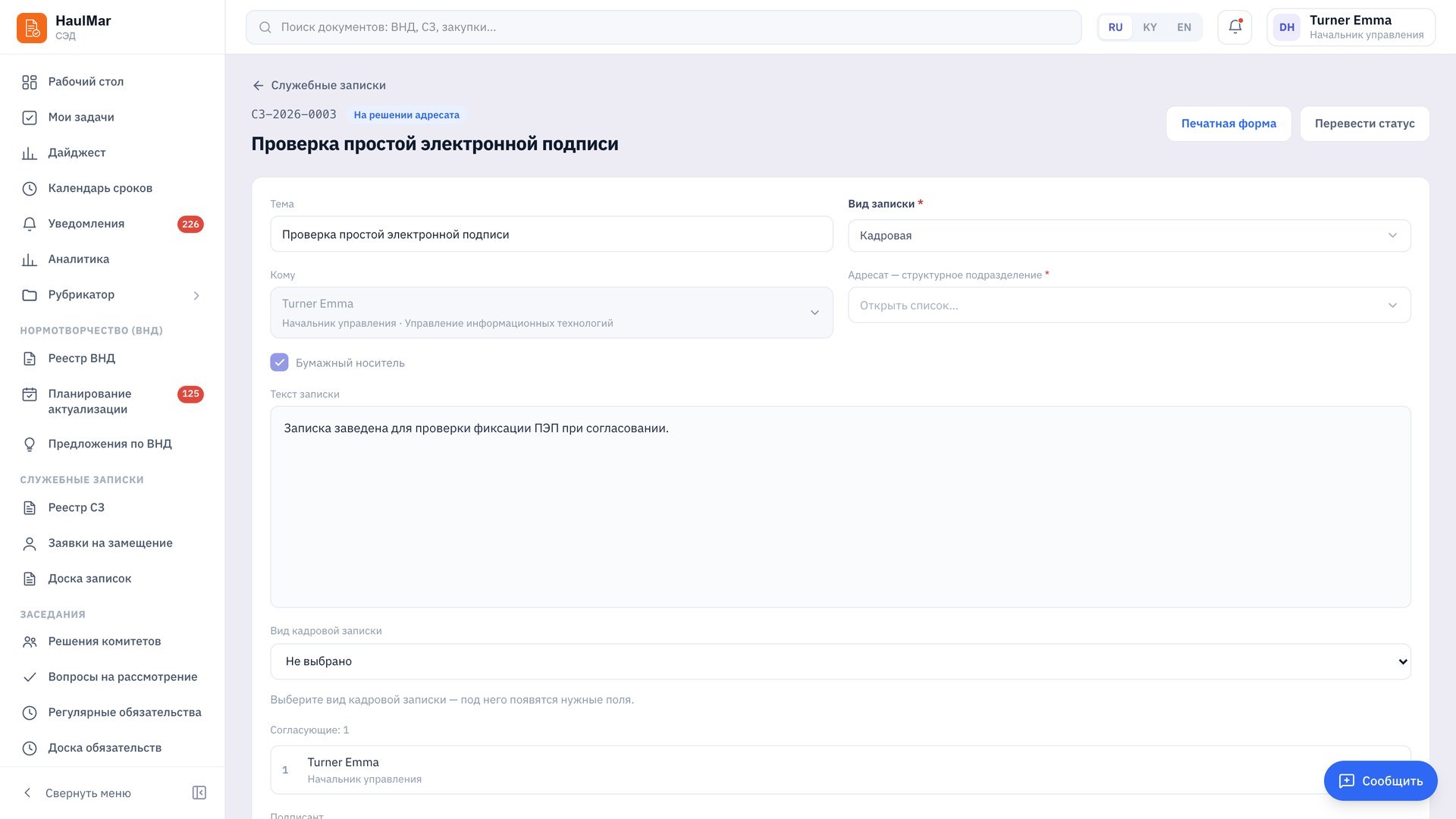The height and width of the screenshot is (819, 1456).
Task: Click the HaulMar logo icon
Action: (x=32, y=28)
